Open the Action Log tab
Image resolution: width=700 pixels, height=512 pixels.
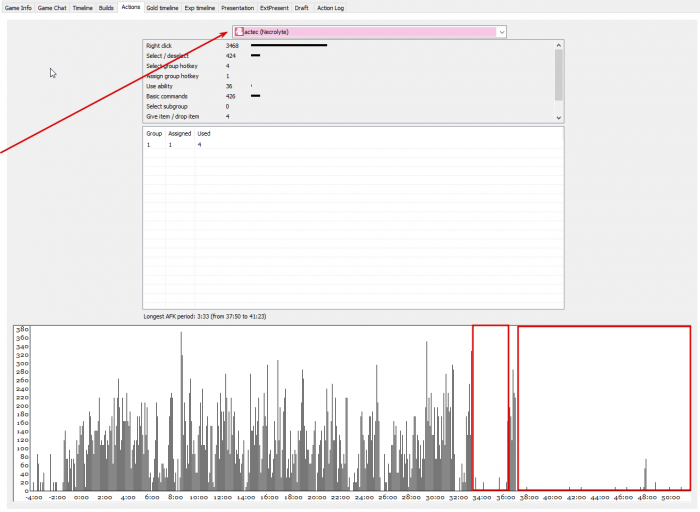pyautogui.click(x=330, y=8)
